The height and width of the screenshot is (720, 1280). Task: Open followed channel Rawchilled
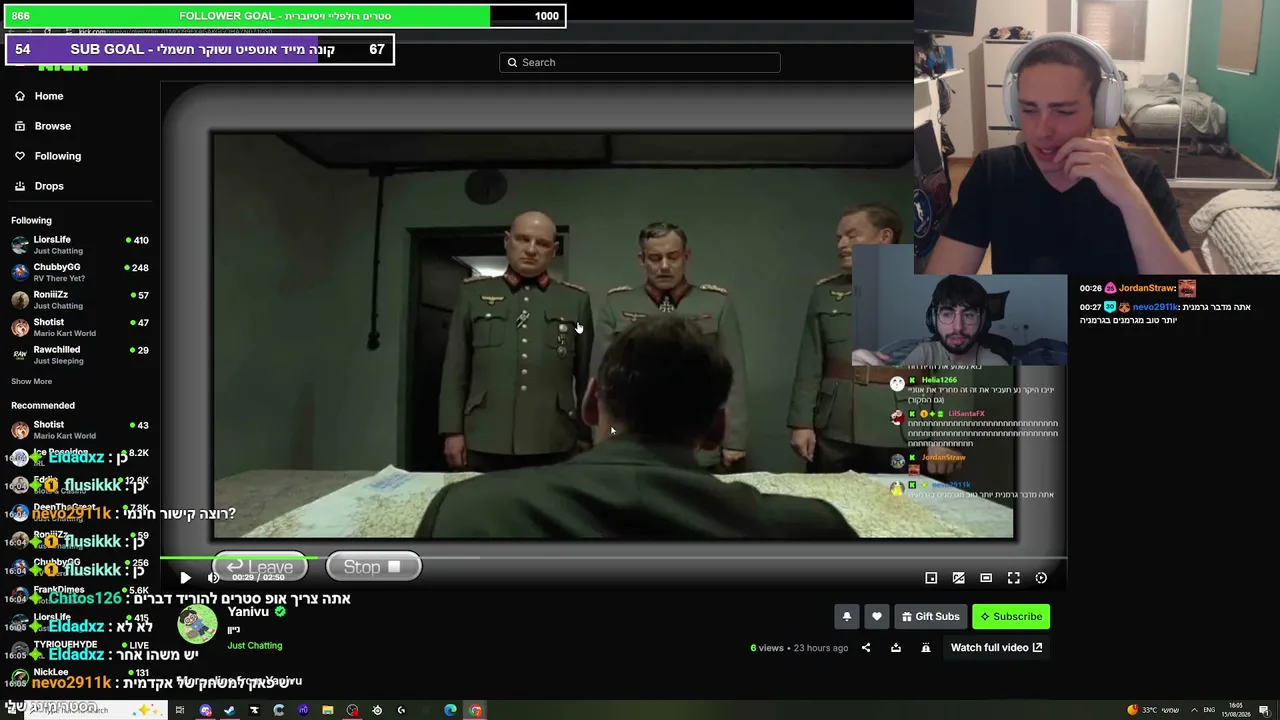[x=80, y=355]
